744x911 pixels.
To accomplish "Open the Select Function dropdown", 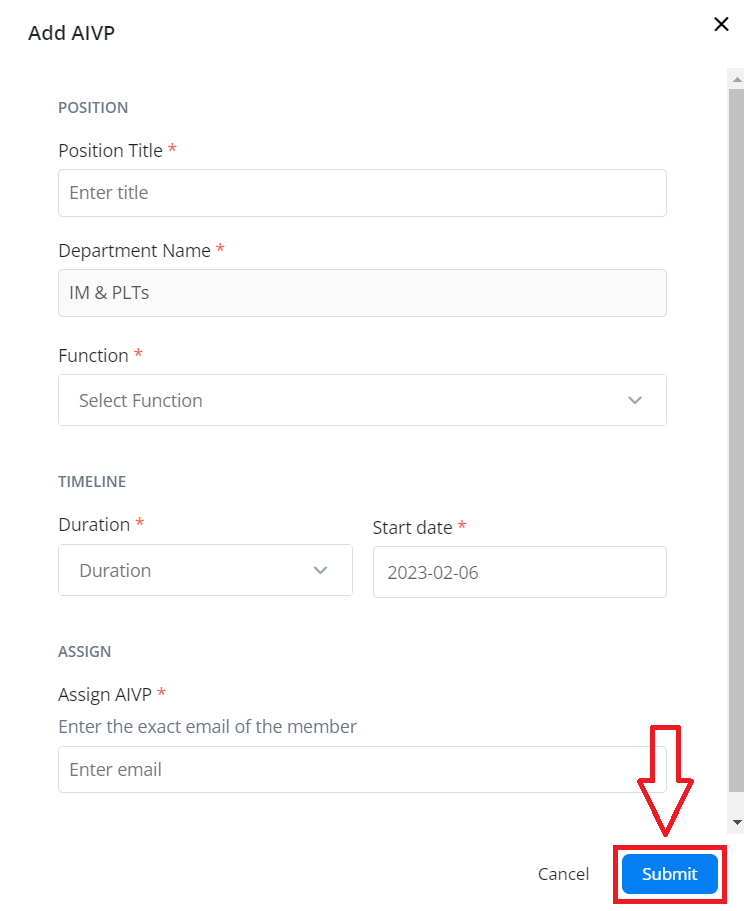I will 362,400.
